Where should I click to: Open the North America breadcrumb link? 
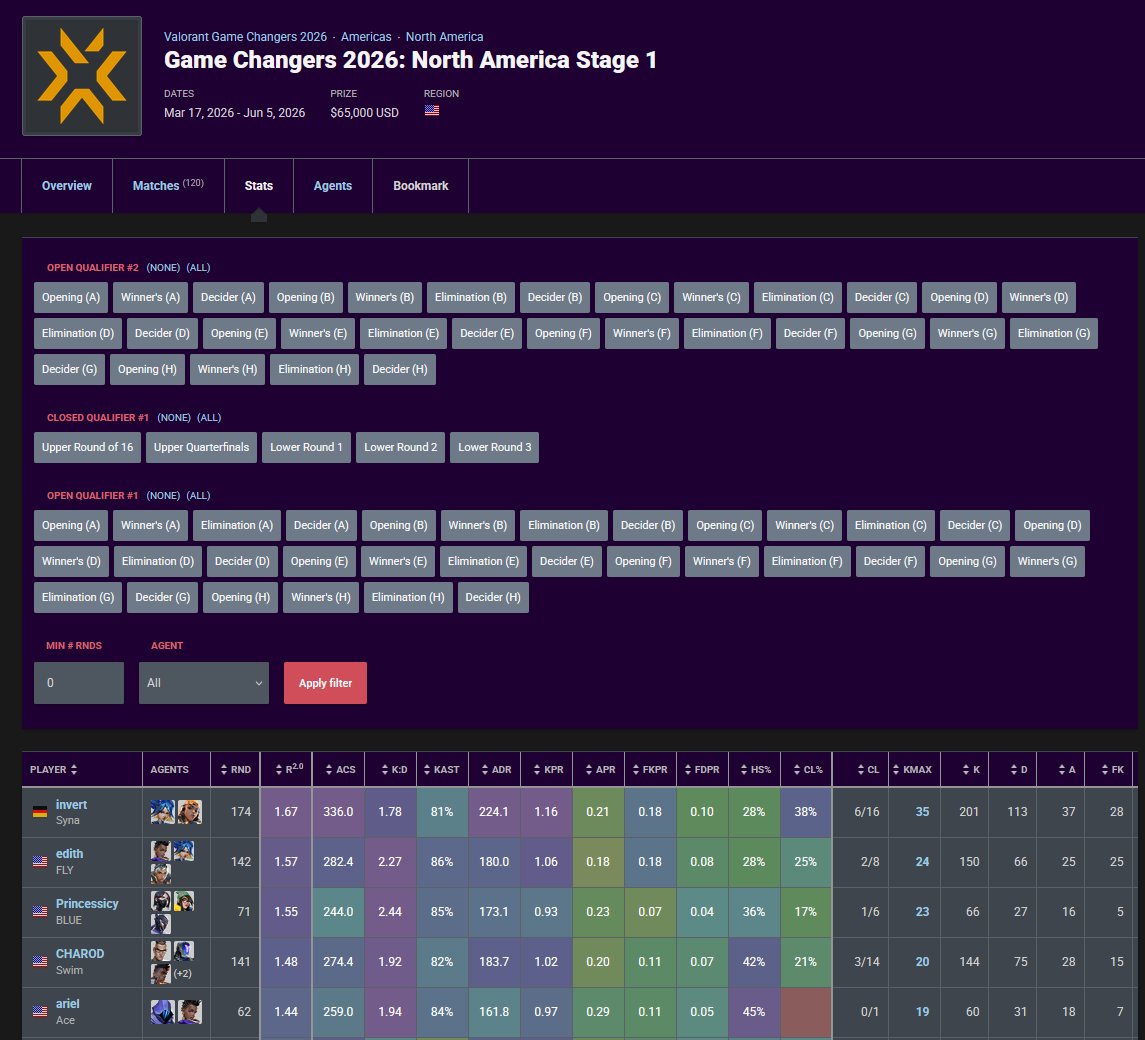click(x=444, y=37)
